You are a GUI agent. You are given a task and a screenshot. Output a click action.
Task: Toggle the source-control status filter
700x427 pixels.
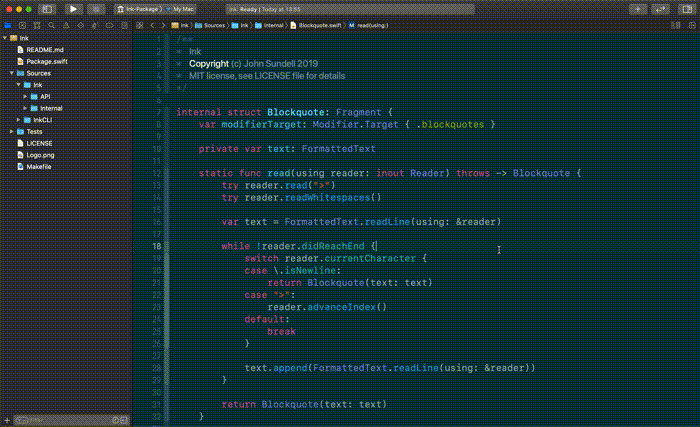tap(124, 420)
